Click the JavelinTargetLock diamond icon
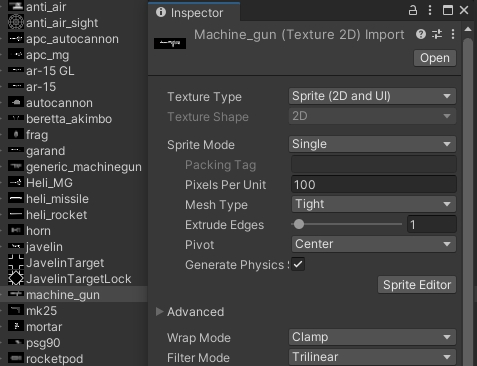477x366 pixels. coord(16,278)
